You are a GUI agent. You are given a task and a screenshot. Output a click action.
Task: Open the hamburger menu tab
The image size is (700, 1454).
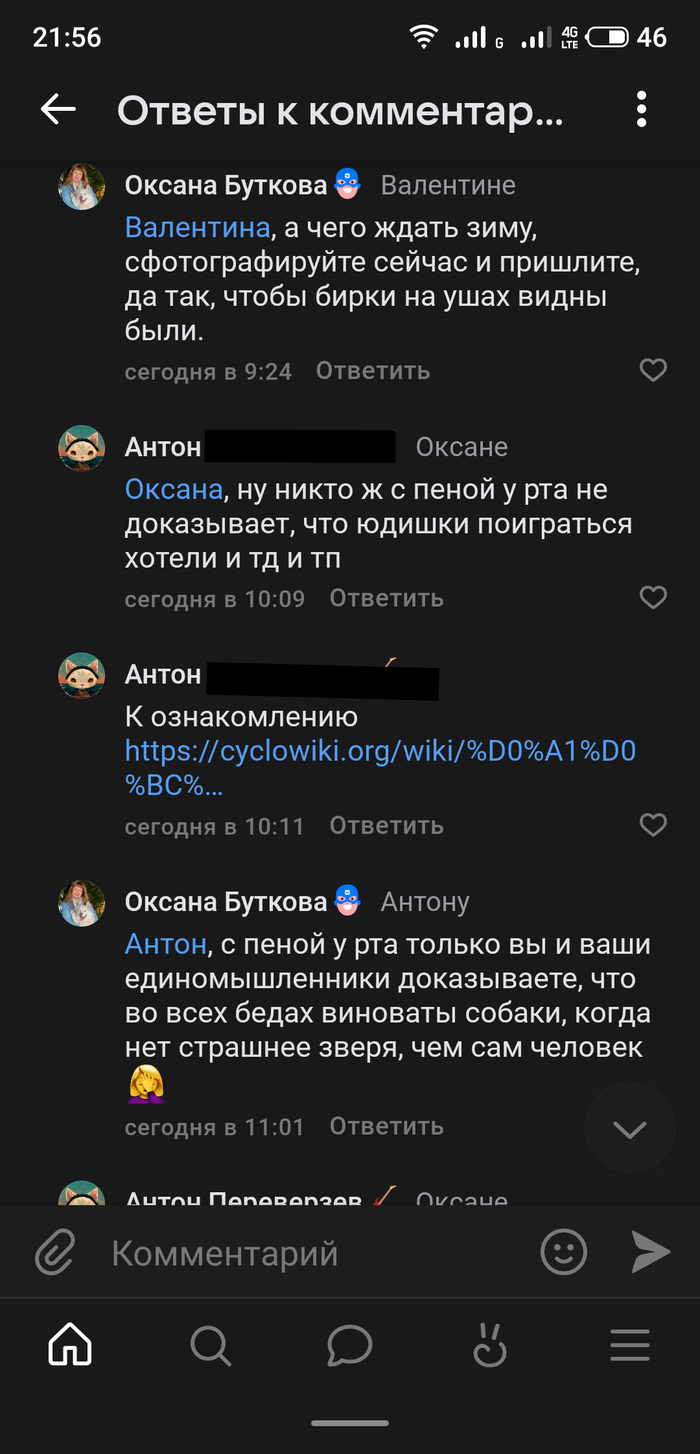[x=630, y=1346]
